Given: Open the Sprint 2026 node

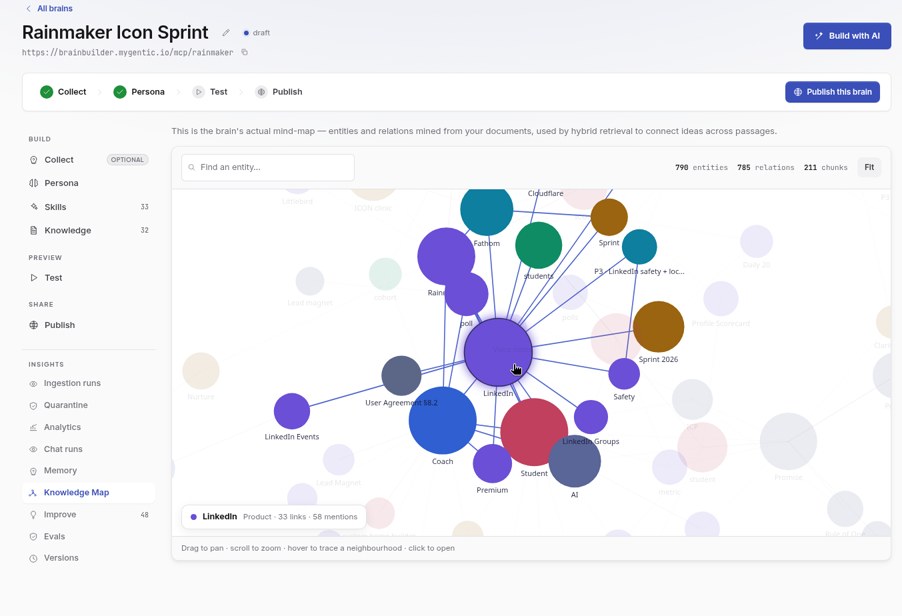Looking at the screenshot, I should (x=659, y=327).
